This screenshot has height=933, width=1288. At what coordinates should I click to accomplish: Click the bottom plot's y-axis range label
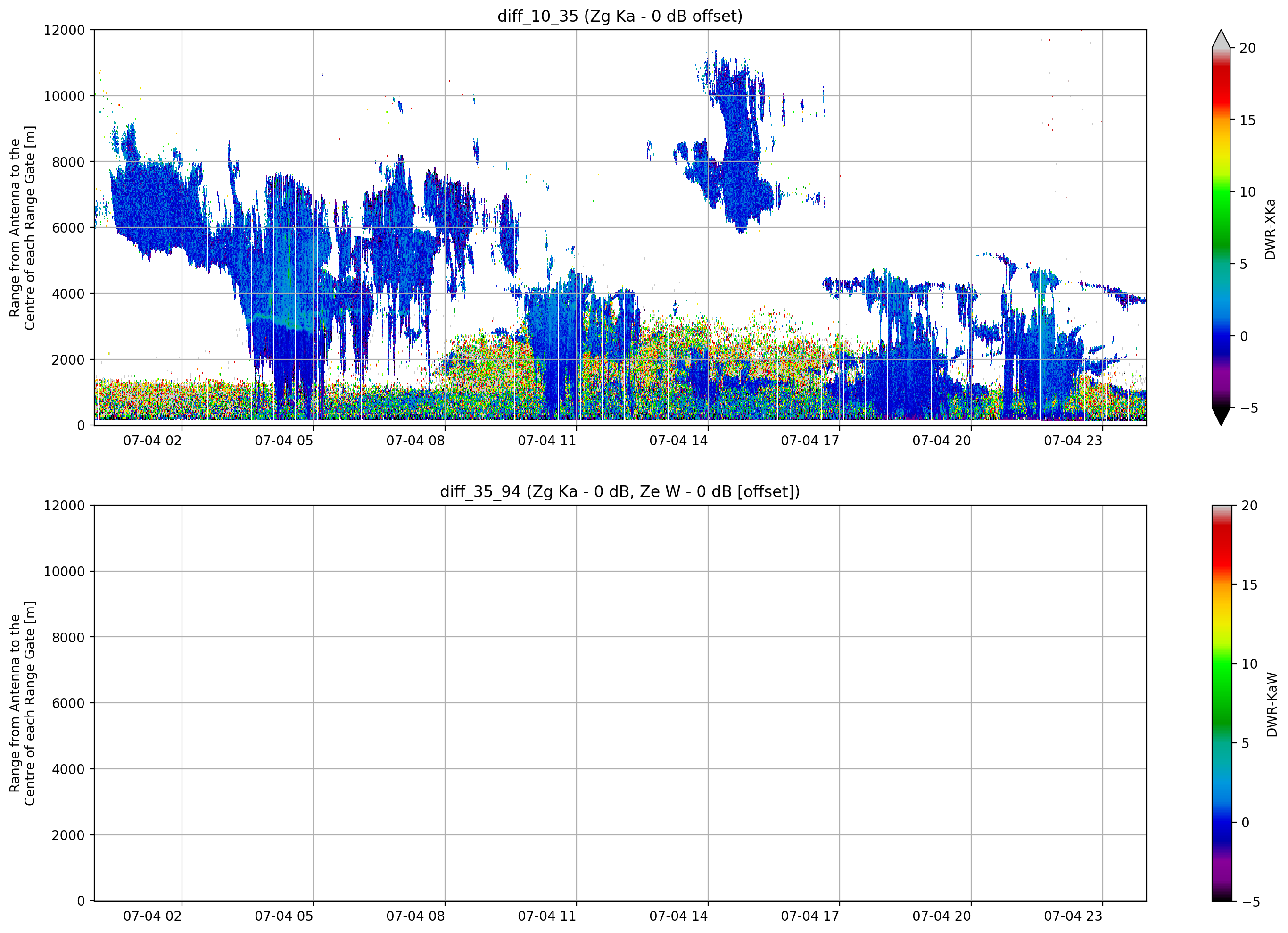click(22, 703)
